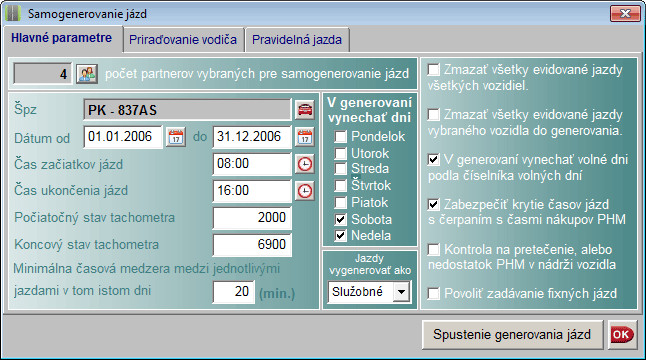Uncheck Nedela checkbox
The width and height of the screenshot is (646, 360).
[340, 236]
